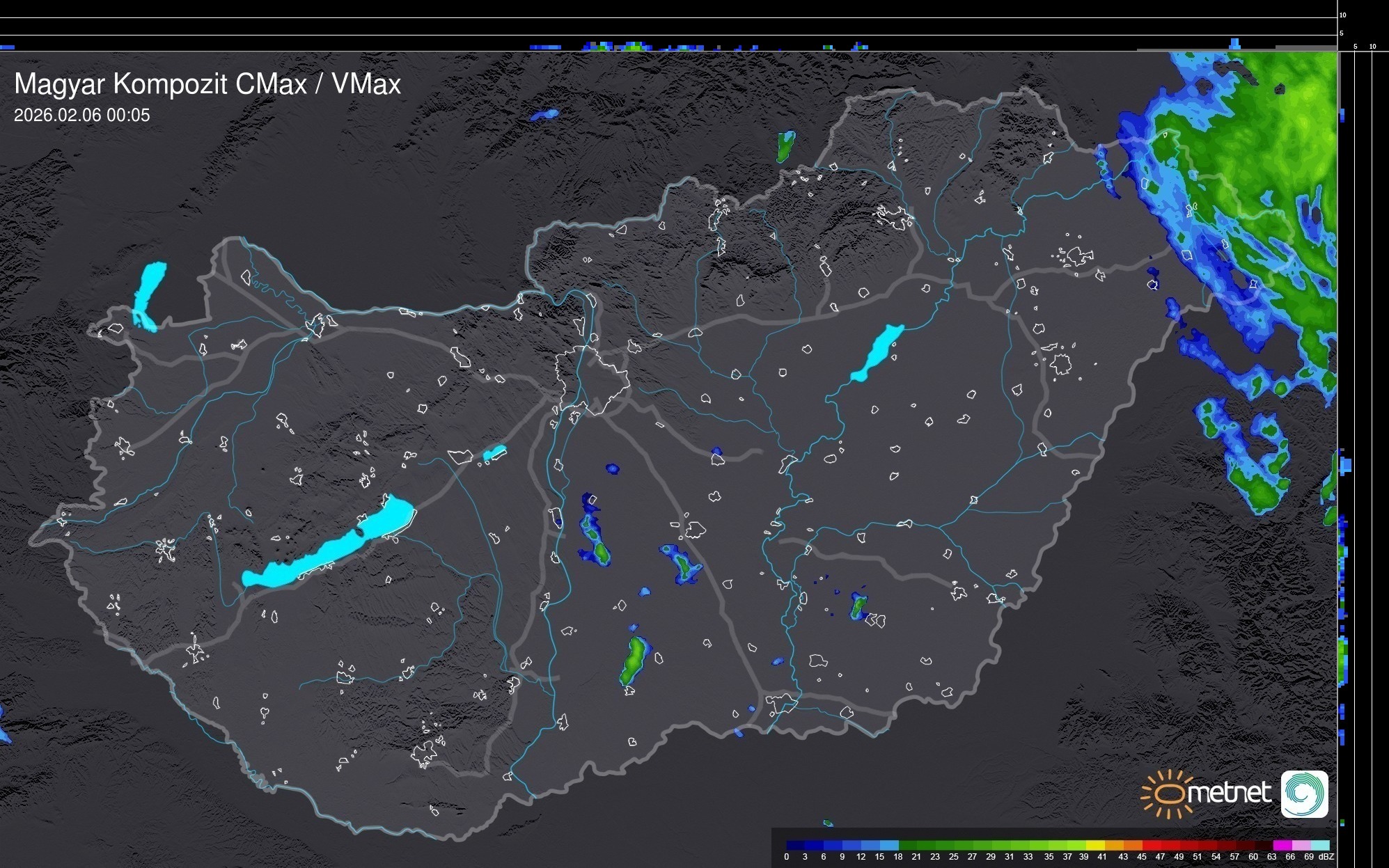Click the Magyar Kompozit CMax / VMax title
Viewport: 1389px width, 868px height.
click(x=207, y=84)
